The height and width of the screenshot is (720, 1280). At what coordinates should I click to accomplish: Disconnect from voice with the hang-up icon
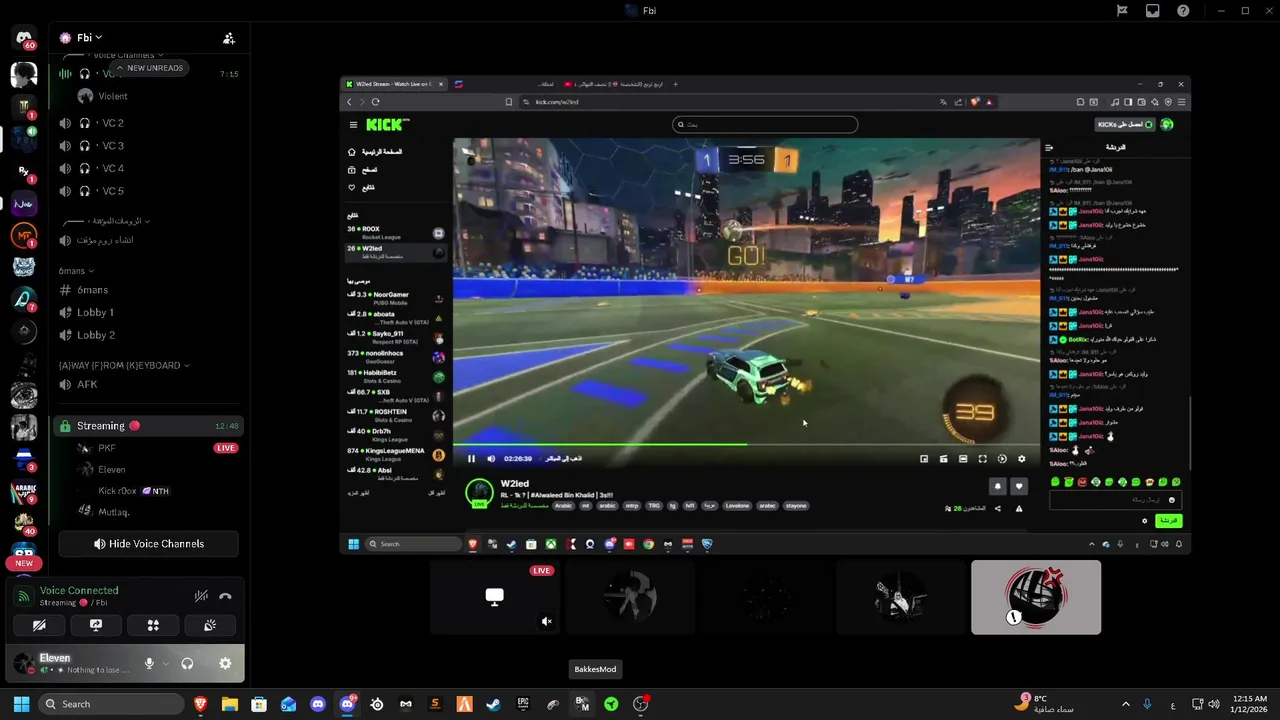(225, 596)
